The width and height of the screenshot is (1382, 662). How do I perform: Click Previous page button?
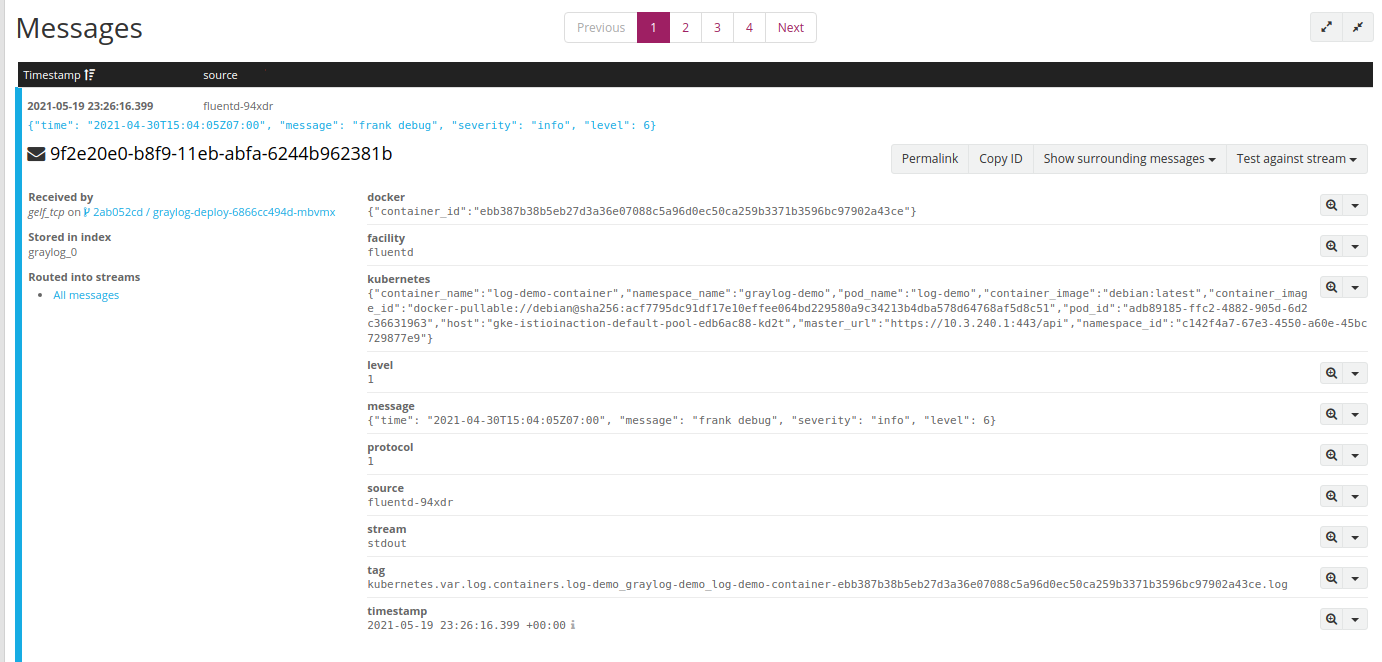pyautogui.click(x=601, y=27)
